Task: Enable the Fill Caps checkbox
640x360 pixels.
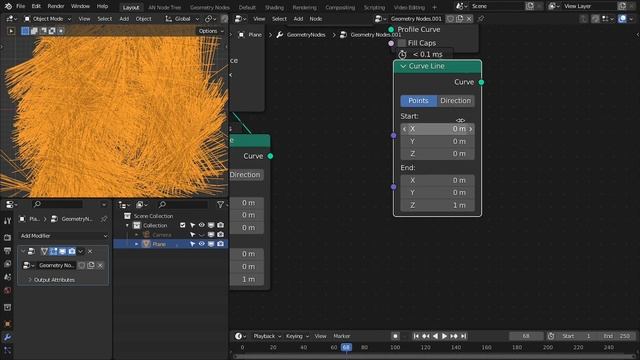Action: 402,43
